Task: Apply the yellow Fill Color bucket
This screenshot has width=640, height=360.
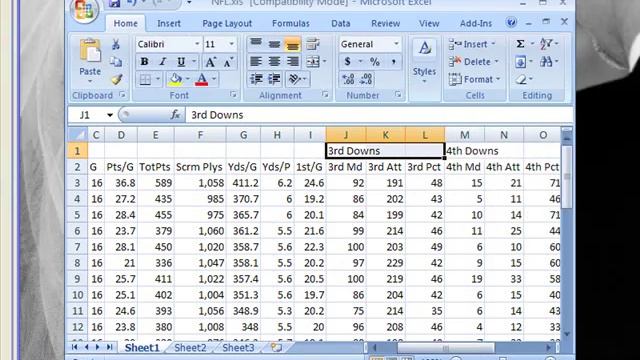Action: pos(176,79)
